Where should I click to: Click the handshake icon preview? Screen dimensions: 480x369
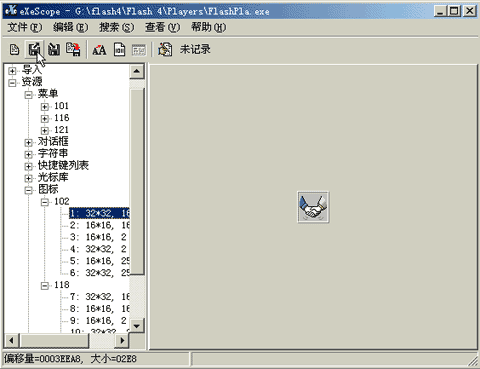click(x=313, y=207)
